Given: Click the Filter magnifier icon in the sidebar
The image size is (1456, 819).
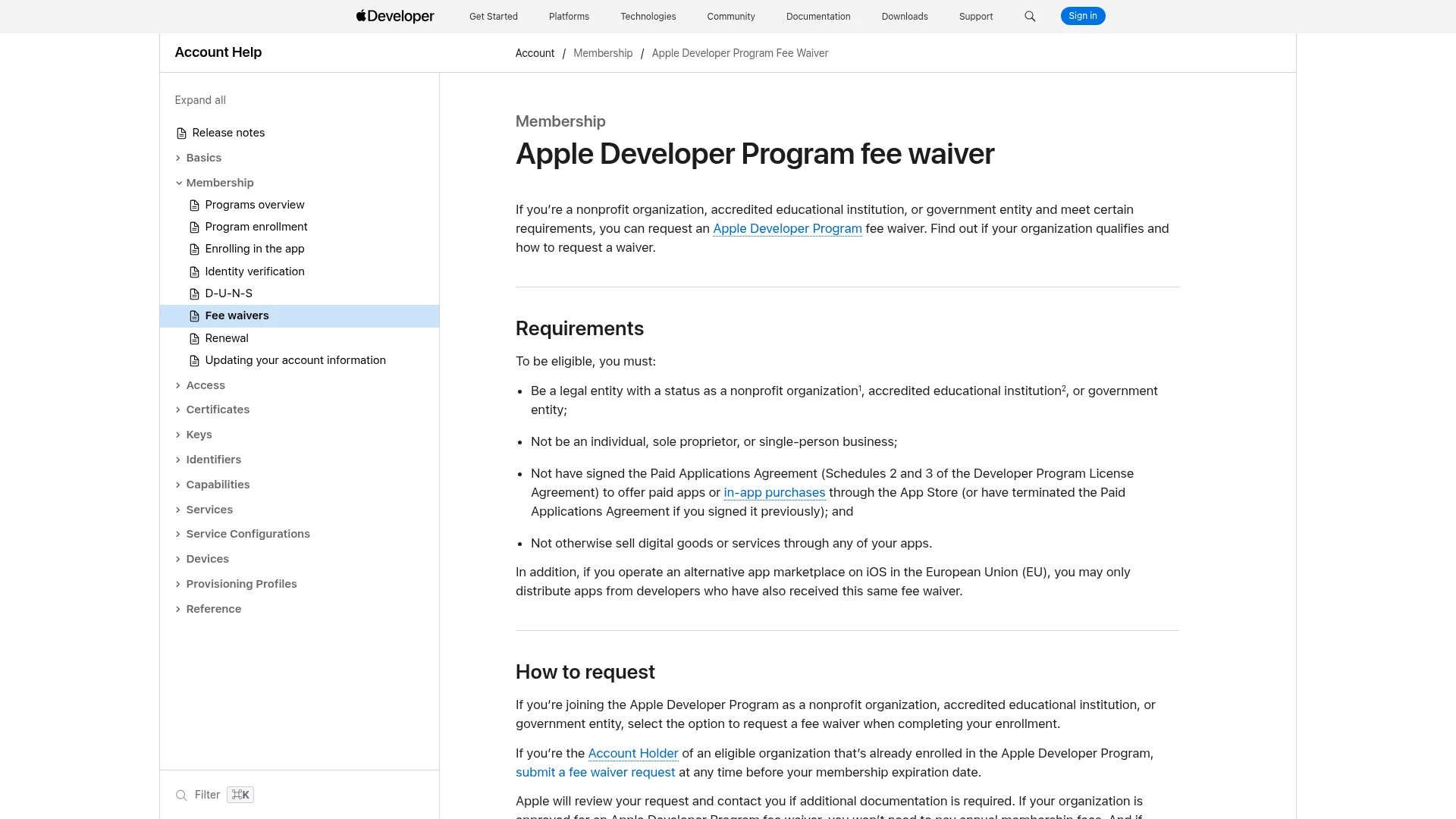Looking at the screenshot, I should pyautogui.click(x=181, y=795).
